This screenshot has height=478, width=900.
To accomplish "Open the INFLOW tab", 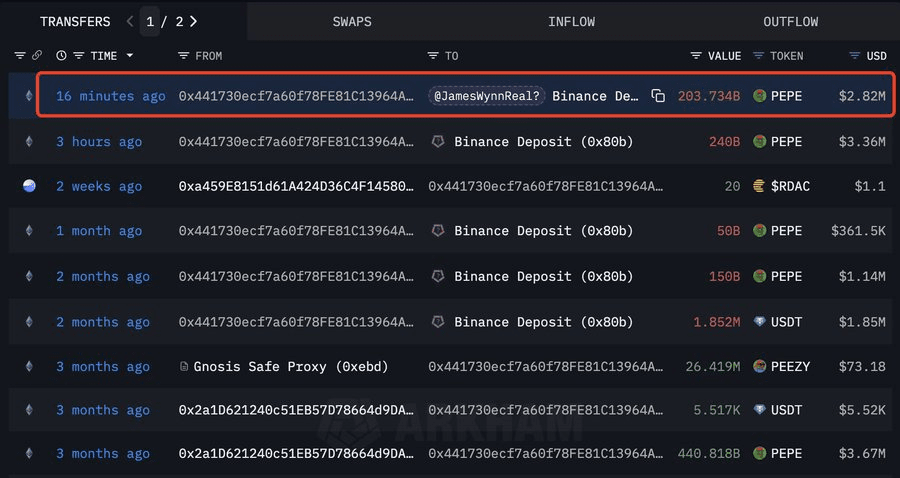I will (571, 22).
